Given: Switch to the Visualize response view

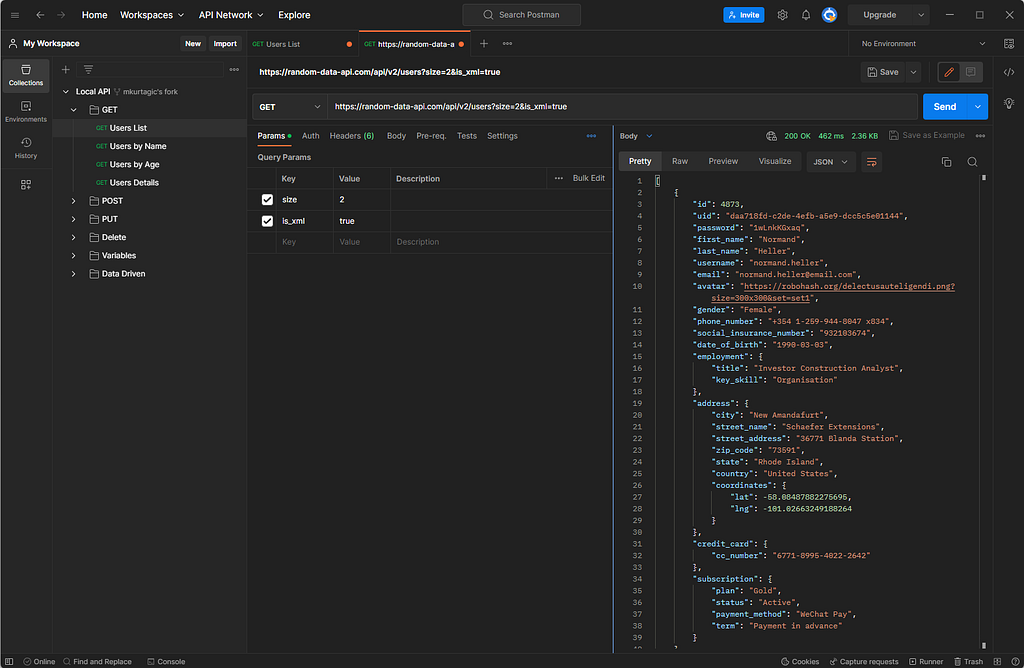Looking at the screenshot, I should [x=775, y=161].
